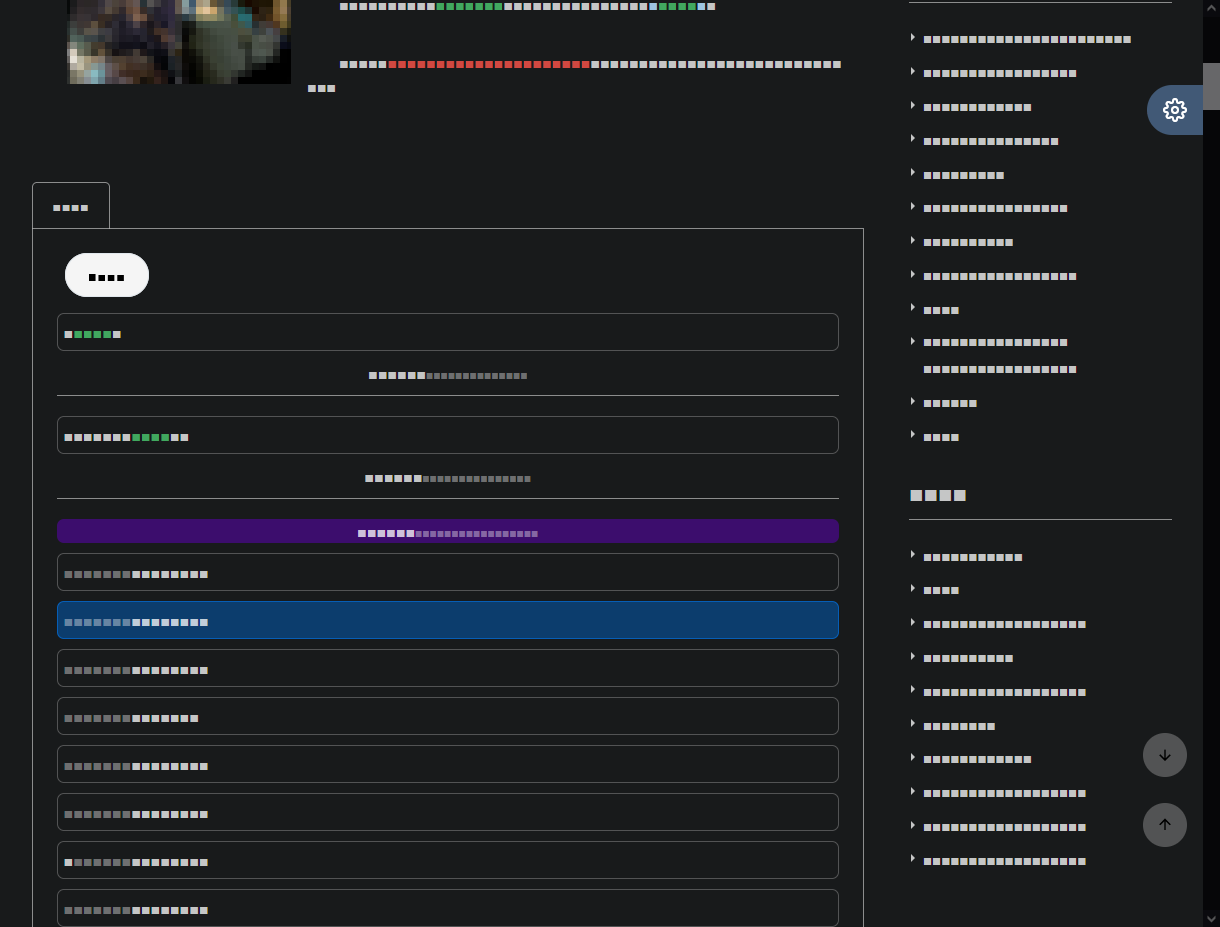The width and height of the screenshot is (1220, 927).
Task: Click the circular up-arrow scroll button
Action: 1164,825
